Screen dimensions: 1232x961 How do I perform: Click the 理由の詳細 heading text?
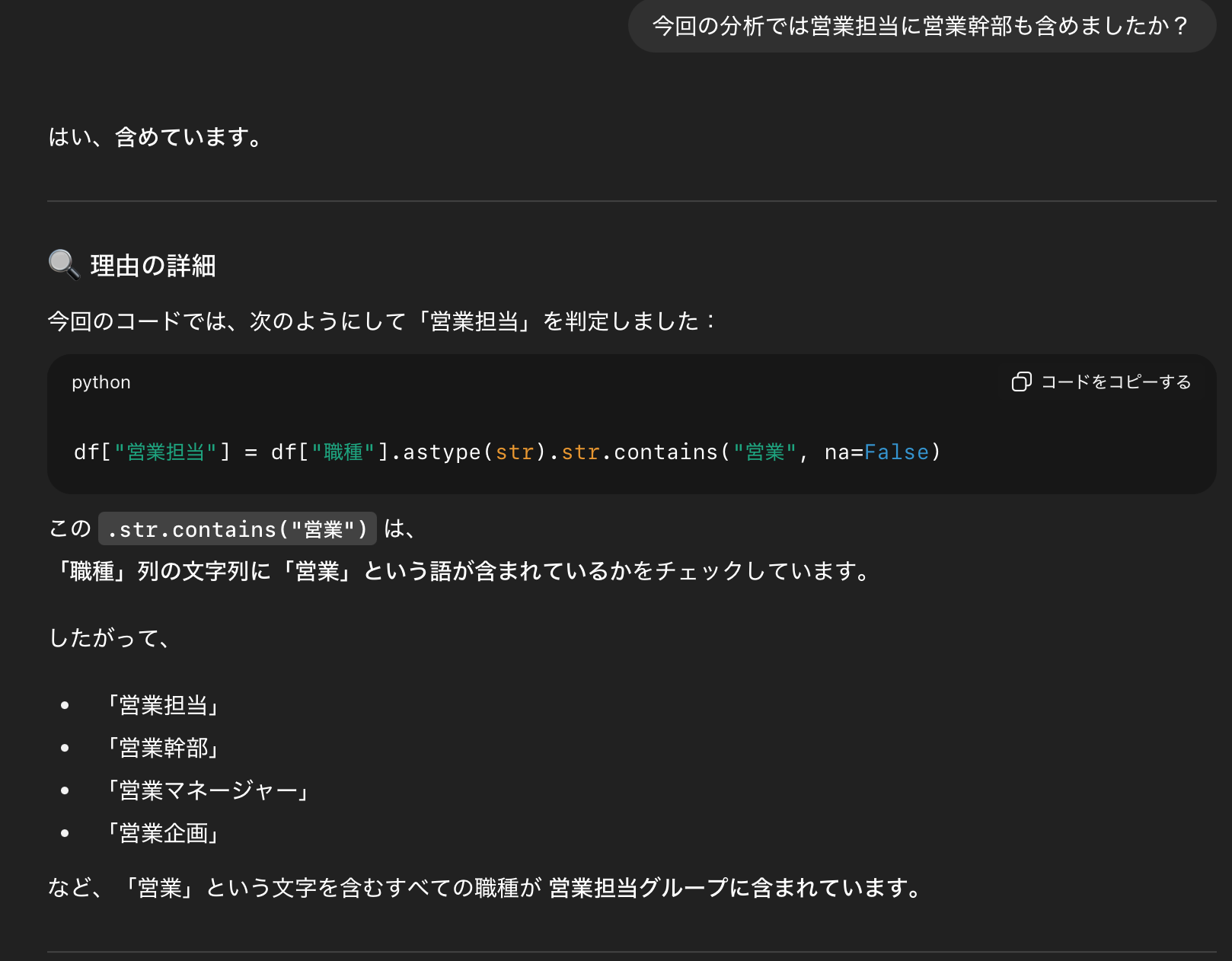[x=152, y=266]
